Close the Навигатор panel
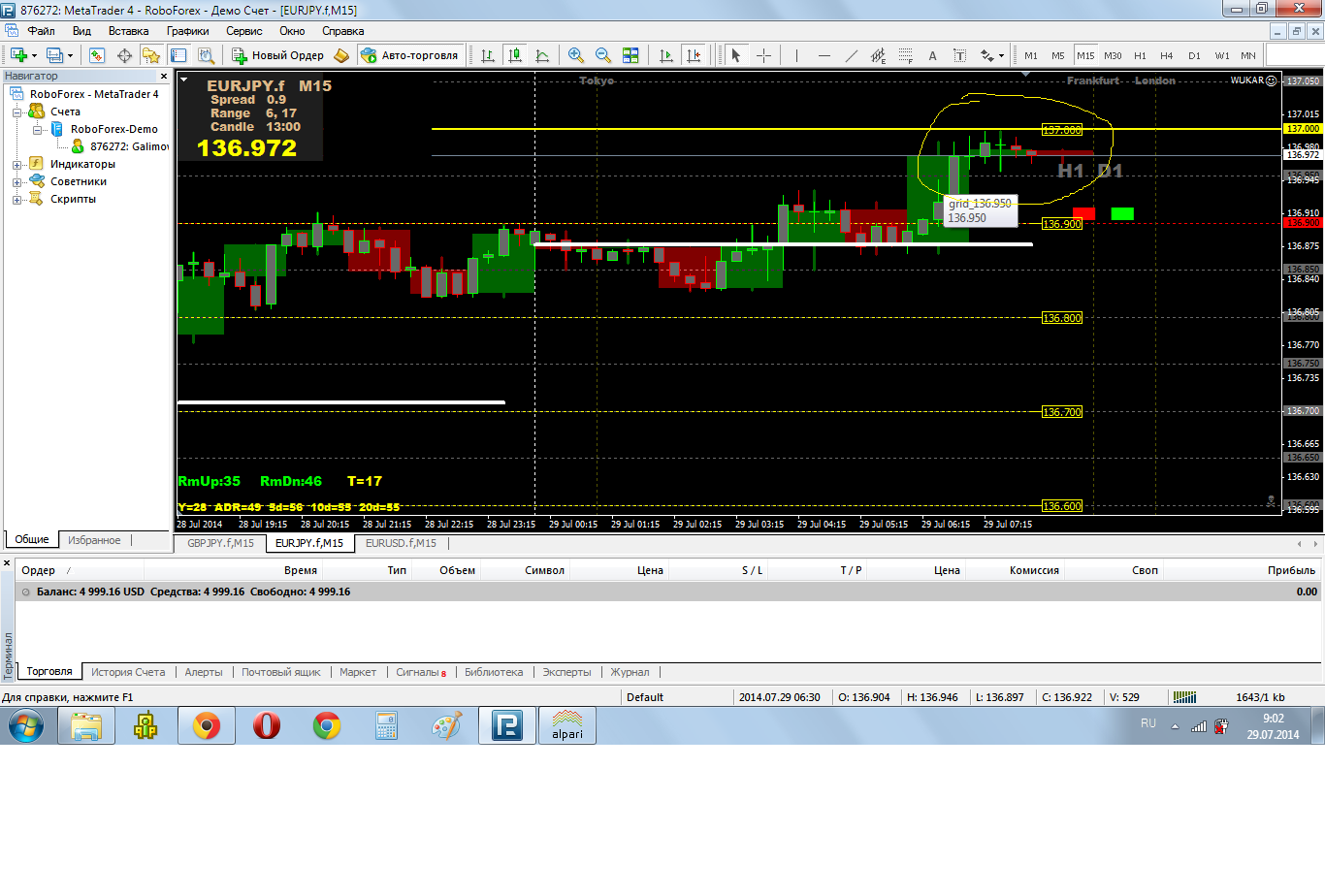Image resolution: width=1325 pixels, height=896 pixels. (163, 76)
